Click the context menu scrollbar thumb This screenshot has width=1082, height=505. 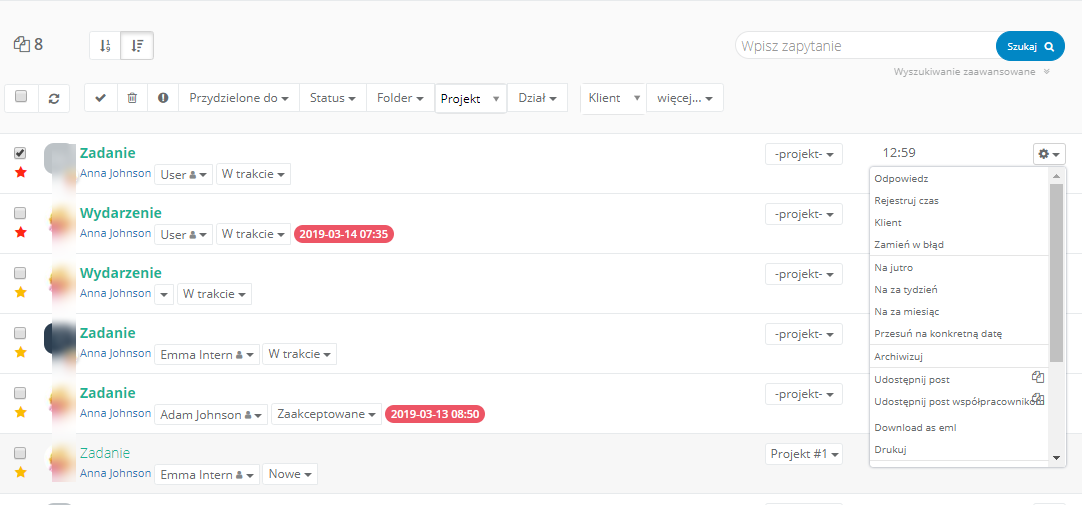[1056, 273]
